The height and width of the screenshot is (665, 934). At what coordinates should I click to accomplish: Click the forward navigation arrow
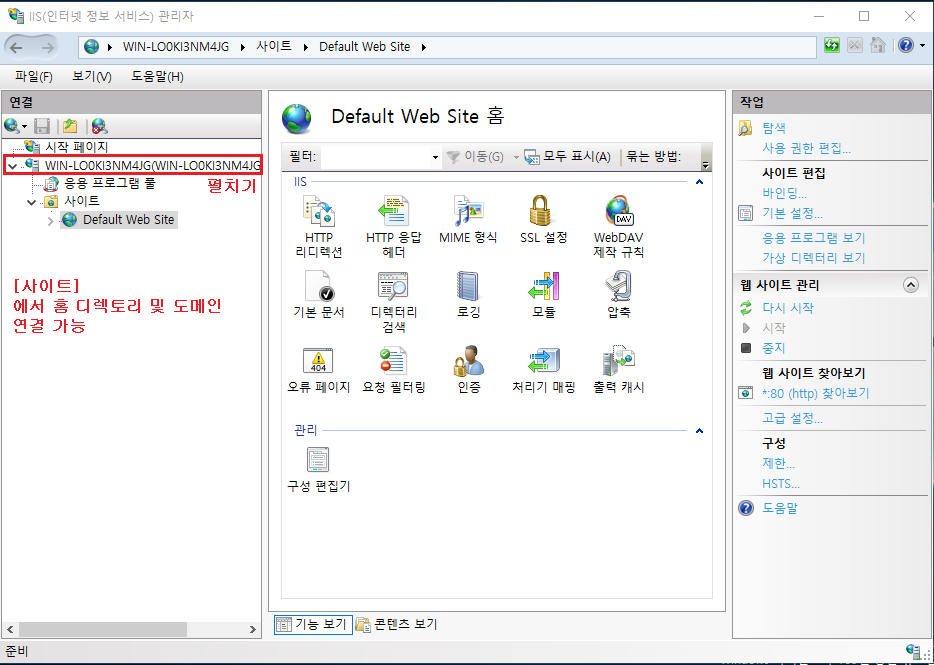[47, 47]
